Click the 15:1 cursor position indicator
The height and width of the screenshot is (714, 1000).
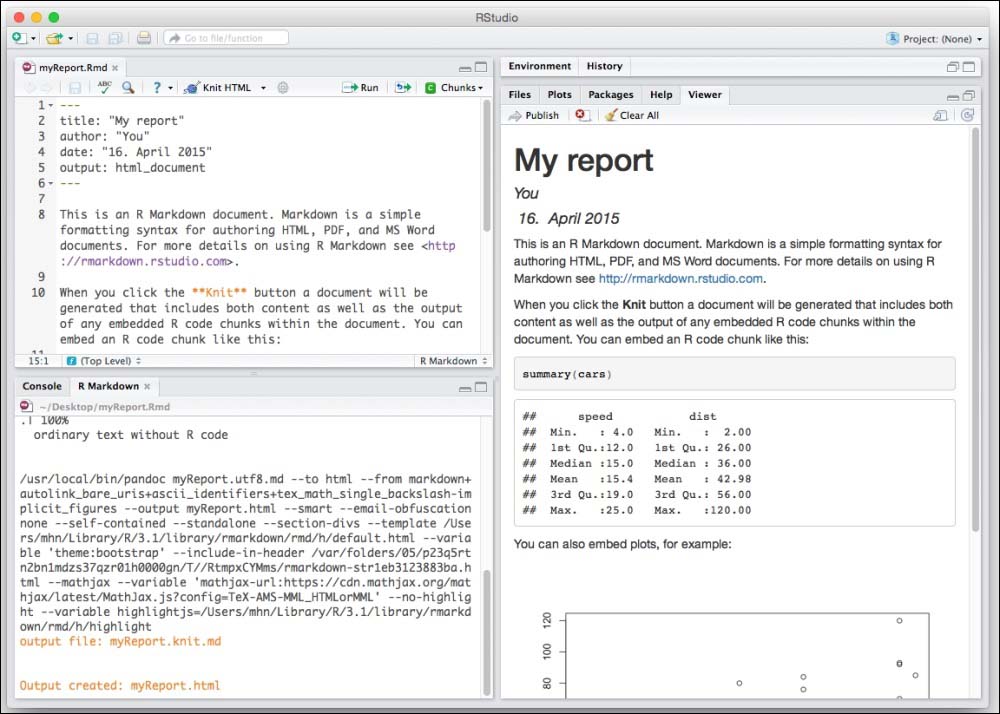tap(38, 361)
